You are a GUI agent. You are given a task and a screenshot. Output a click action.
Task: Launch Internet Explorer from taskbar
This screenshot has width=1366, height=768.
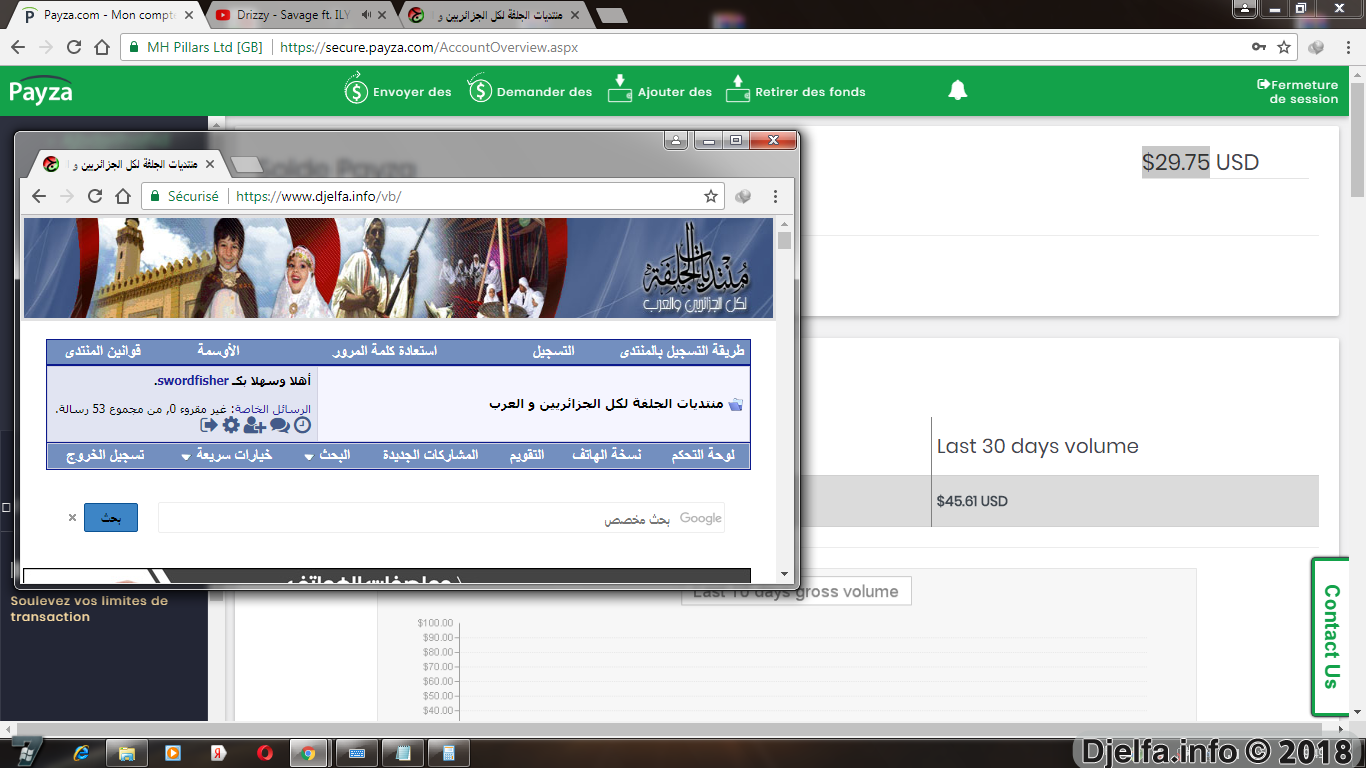click(81, 752)
